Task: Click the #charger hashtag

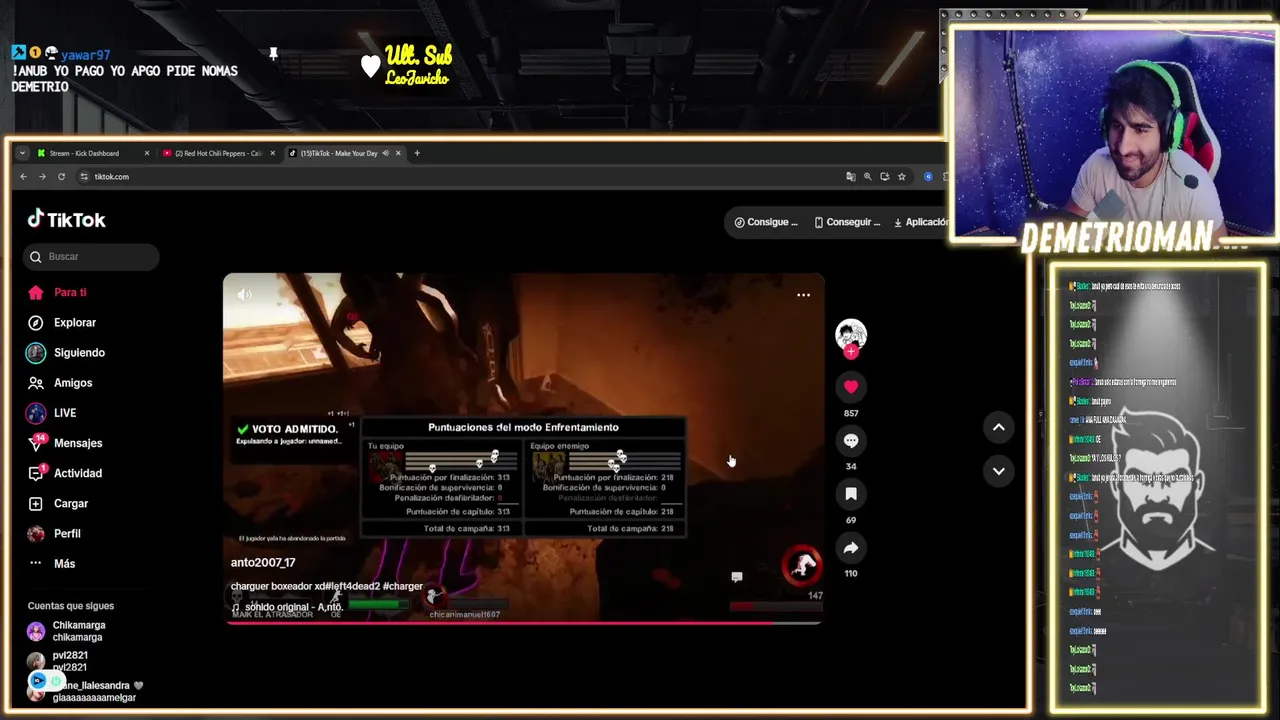Action: click(x=403, y=586)
